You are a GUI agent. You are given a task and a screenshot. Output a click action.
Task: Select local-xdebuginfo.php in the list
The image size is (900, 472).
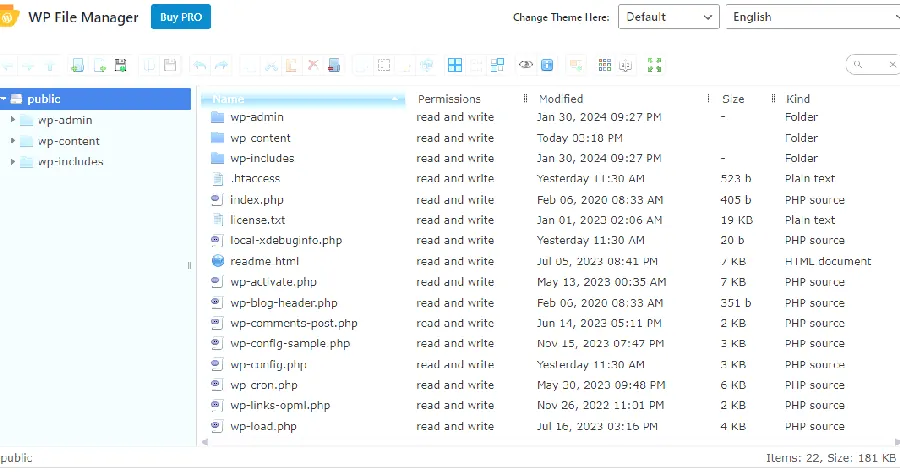pyautogui.click(x=286, y=240)
